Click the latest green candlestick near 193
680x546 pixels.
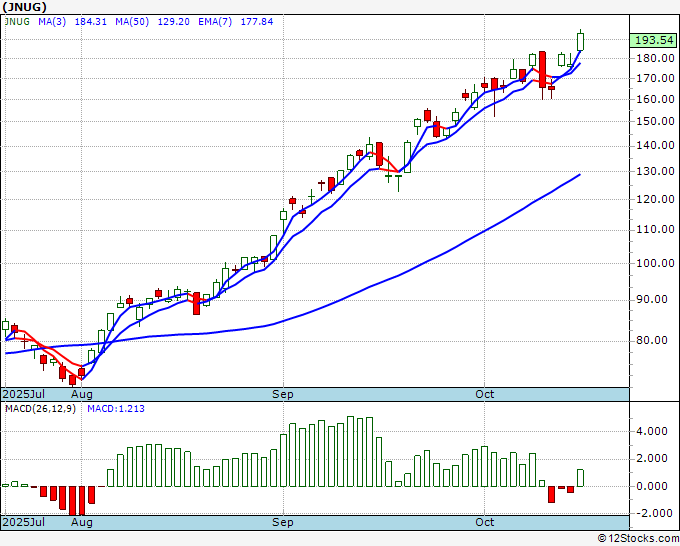click(580, 42)
